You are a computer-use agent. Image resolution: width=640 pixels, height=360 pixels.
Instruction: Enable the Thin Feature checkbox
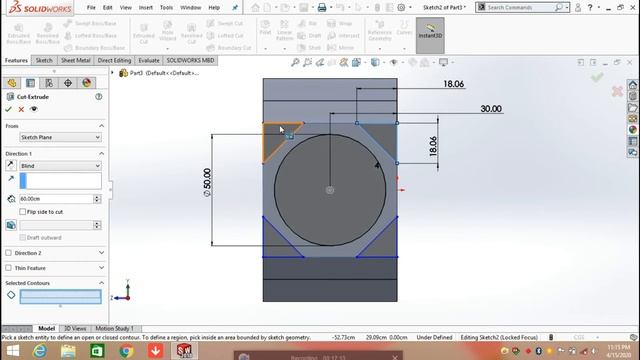8,268
